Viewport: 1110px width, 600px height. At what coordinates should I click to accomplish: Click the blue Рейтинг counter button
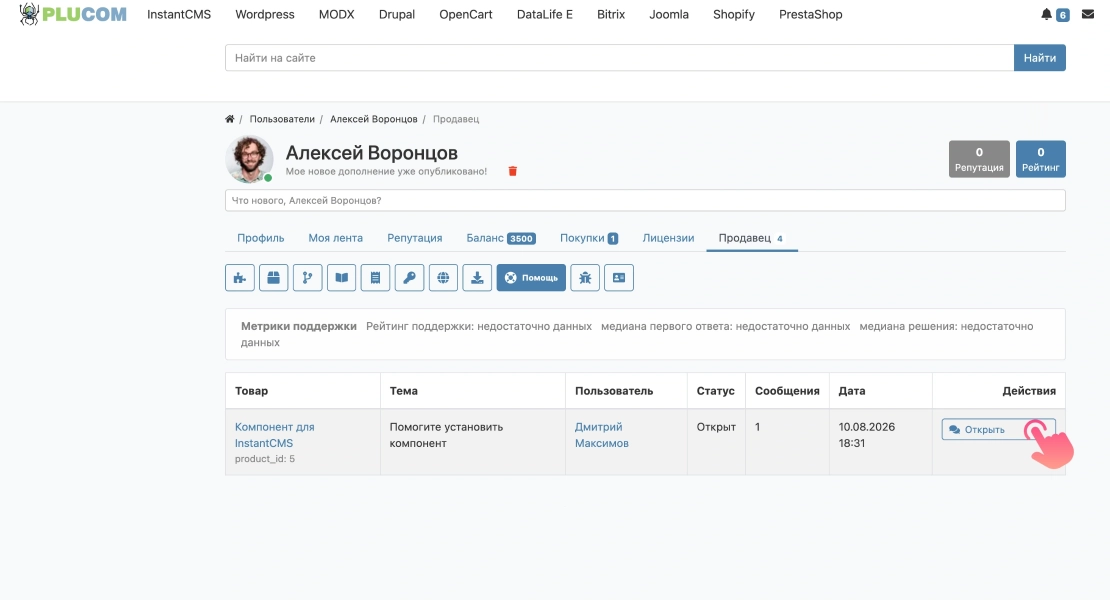click(x=1041, y=159)
